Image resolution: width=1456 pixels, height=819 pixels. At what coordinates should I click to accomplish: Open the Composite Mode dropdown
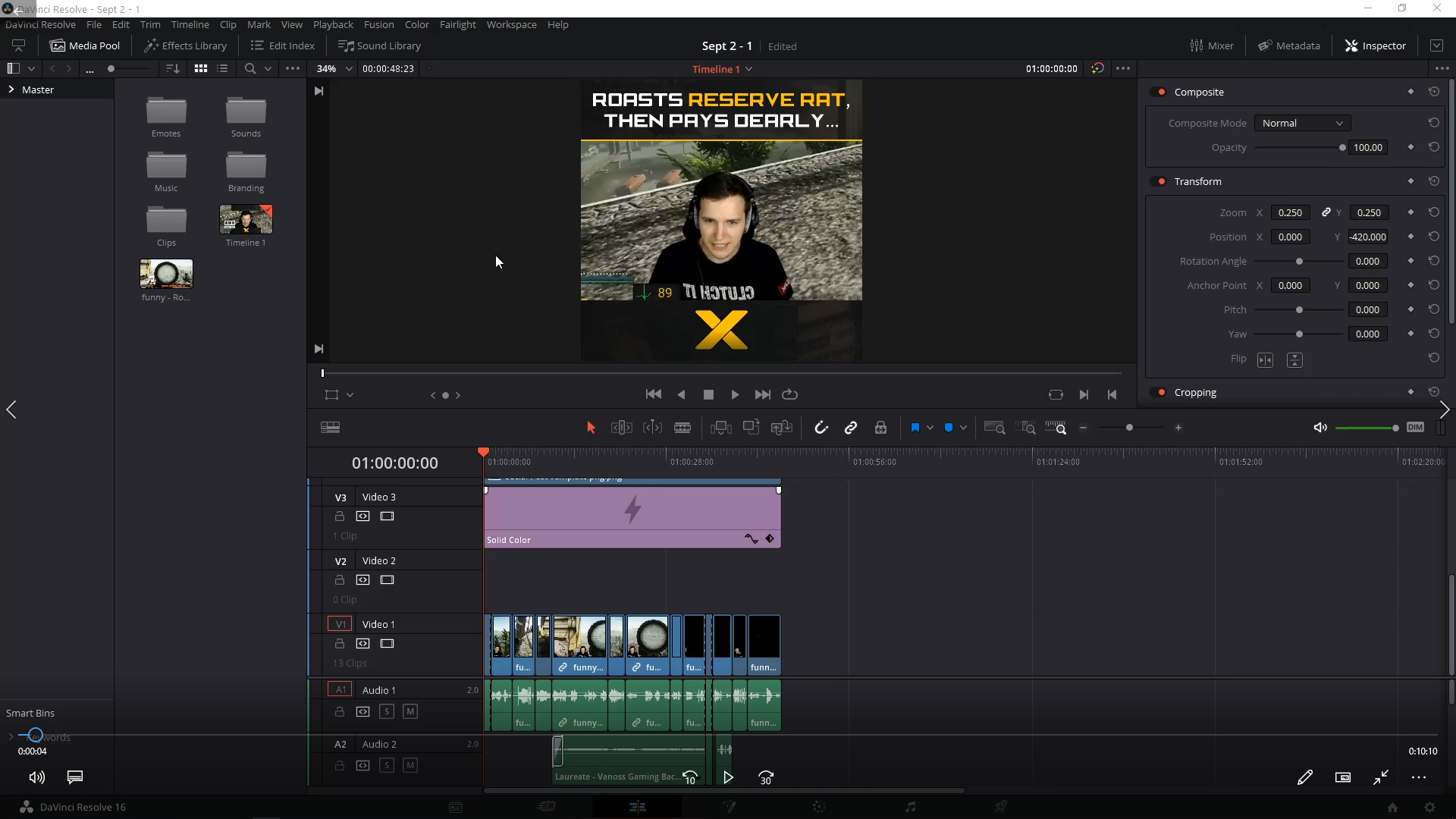click(x=1301, y=123)
